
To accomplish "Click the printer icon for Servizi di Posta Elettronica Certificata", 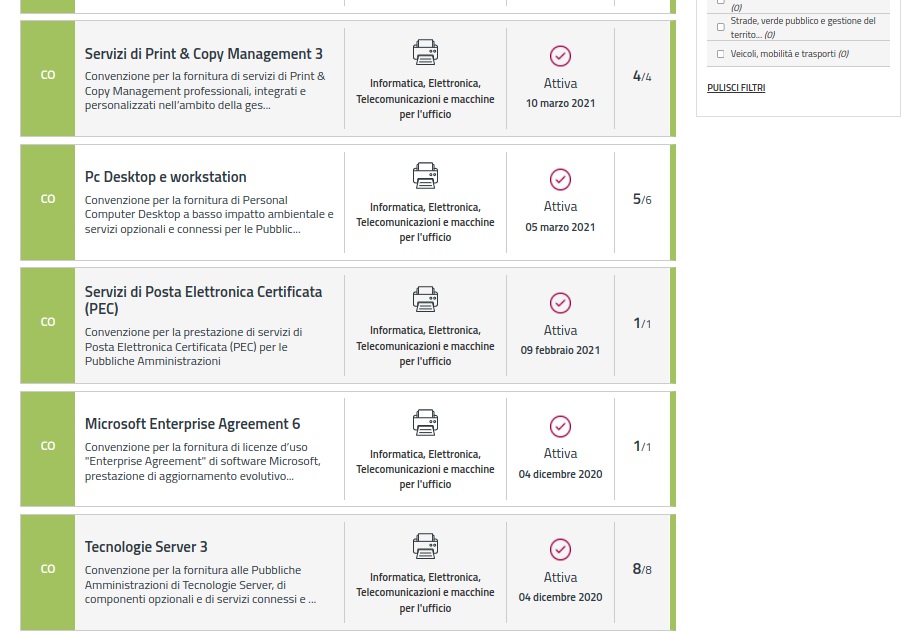I will pos(425,299).
